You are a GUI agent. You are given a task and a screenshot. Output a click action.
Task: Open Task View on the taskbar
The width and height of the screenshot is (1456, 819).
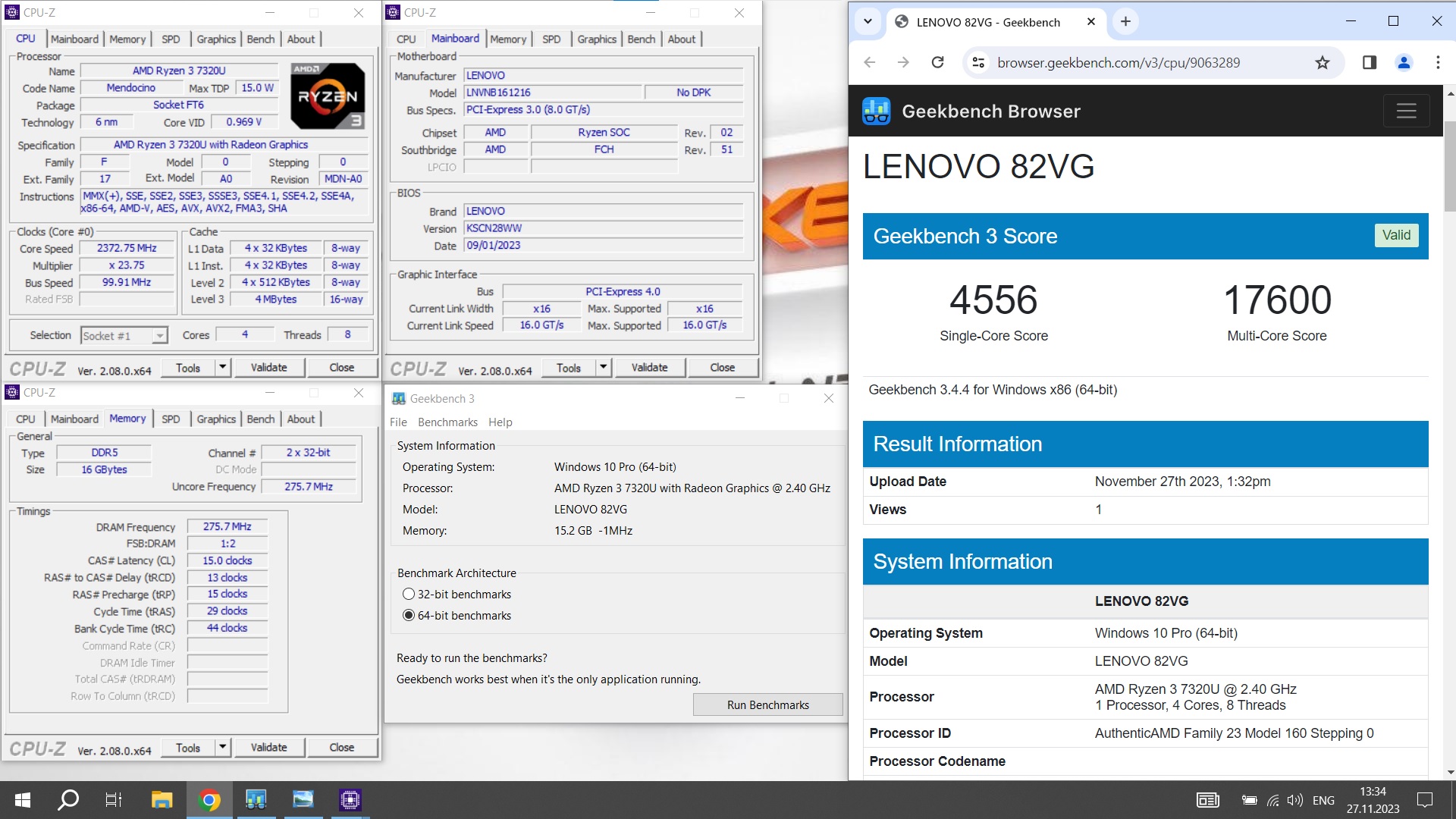click(114, 800)
